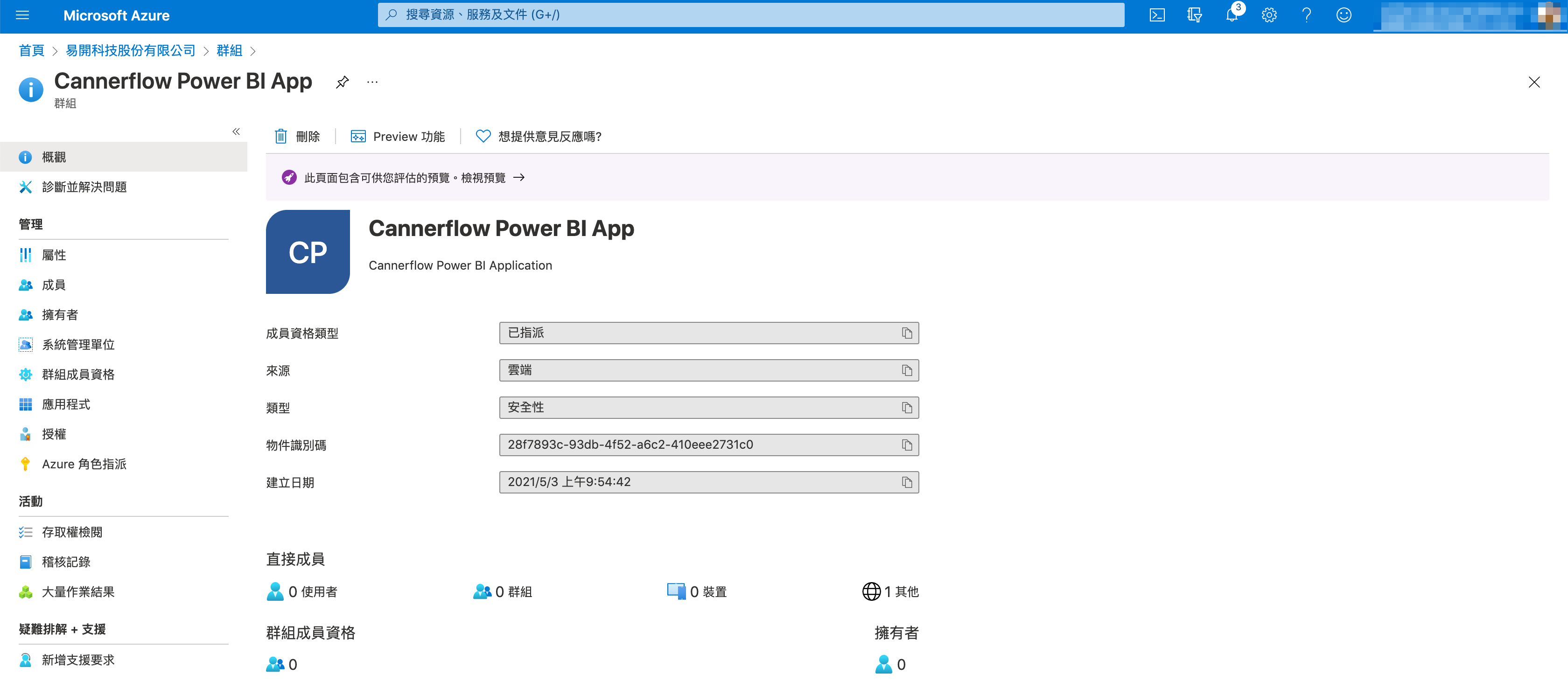Copy the 建立日期 value
The width and height of the screenshot is (1568, 695).
[x=907, y=482]
